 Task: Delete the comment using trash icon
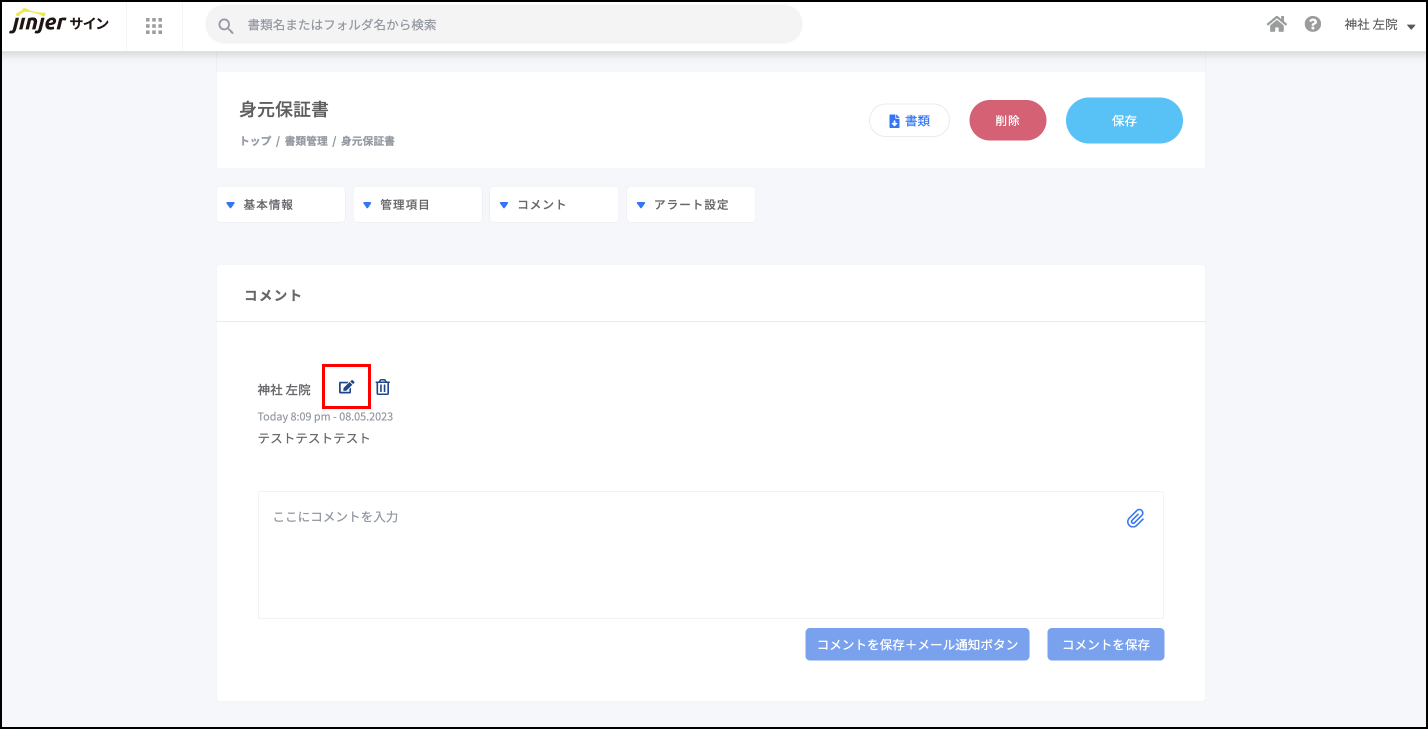[383, 387]
